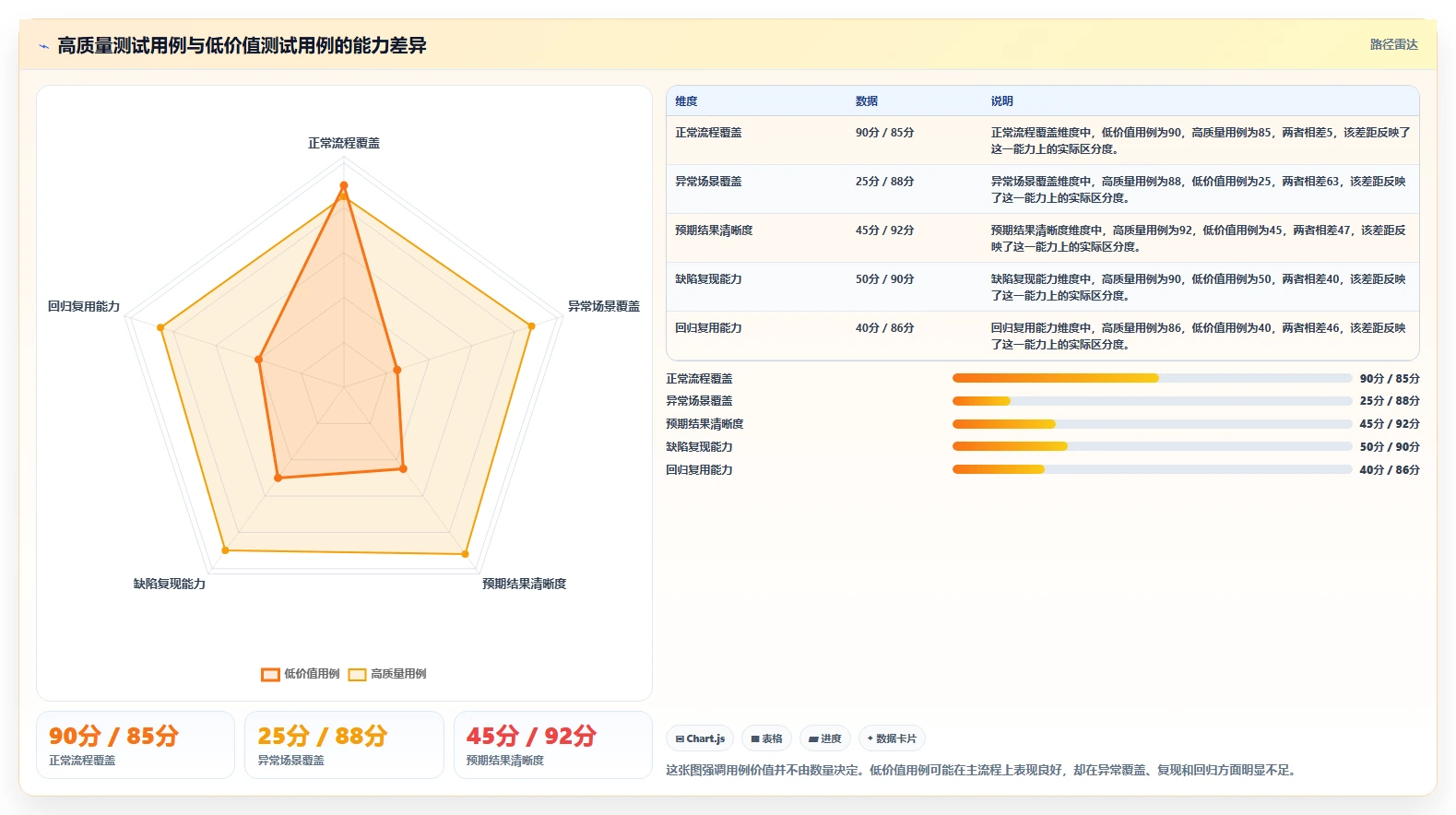Click the 低价值用例 point on 回归复用能力 axis
The height and width of the screenshot is (815, 1456).
[x=259, y=360]
